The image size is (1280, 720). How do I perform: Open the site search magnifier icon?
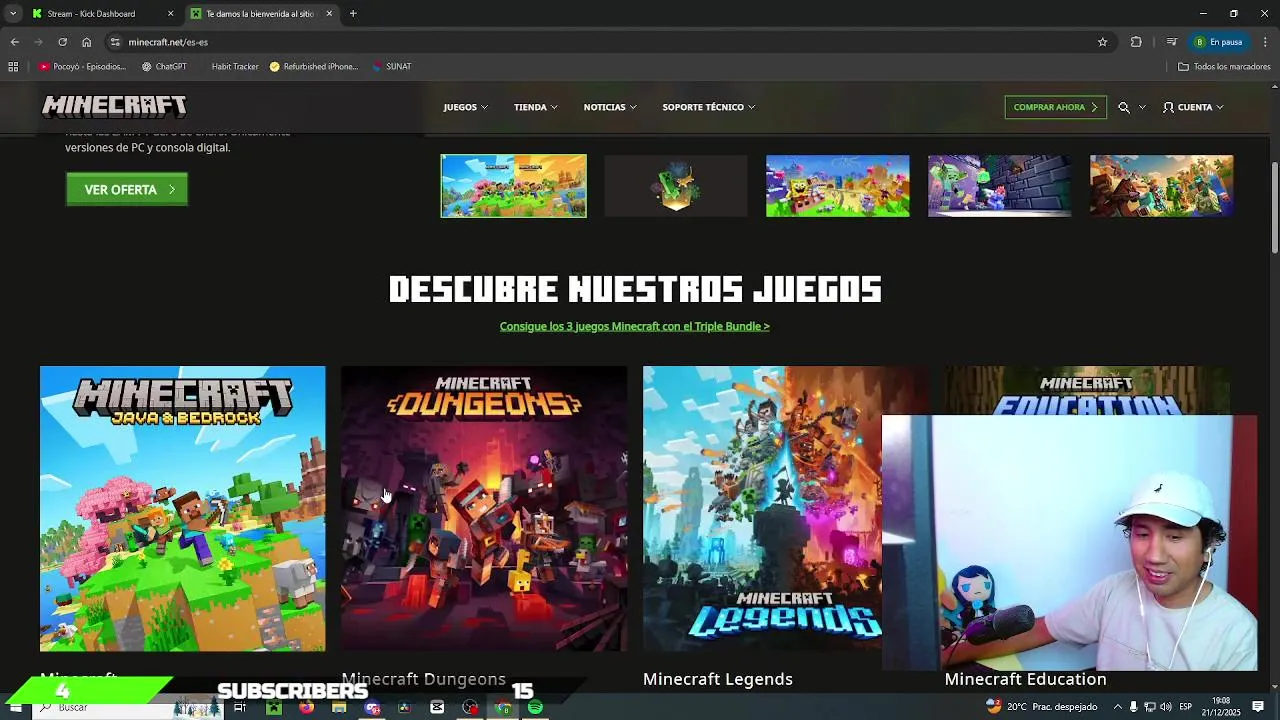pos(1124,107)
